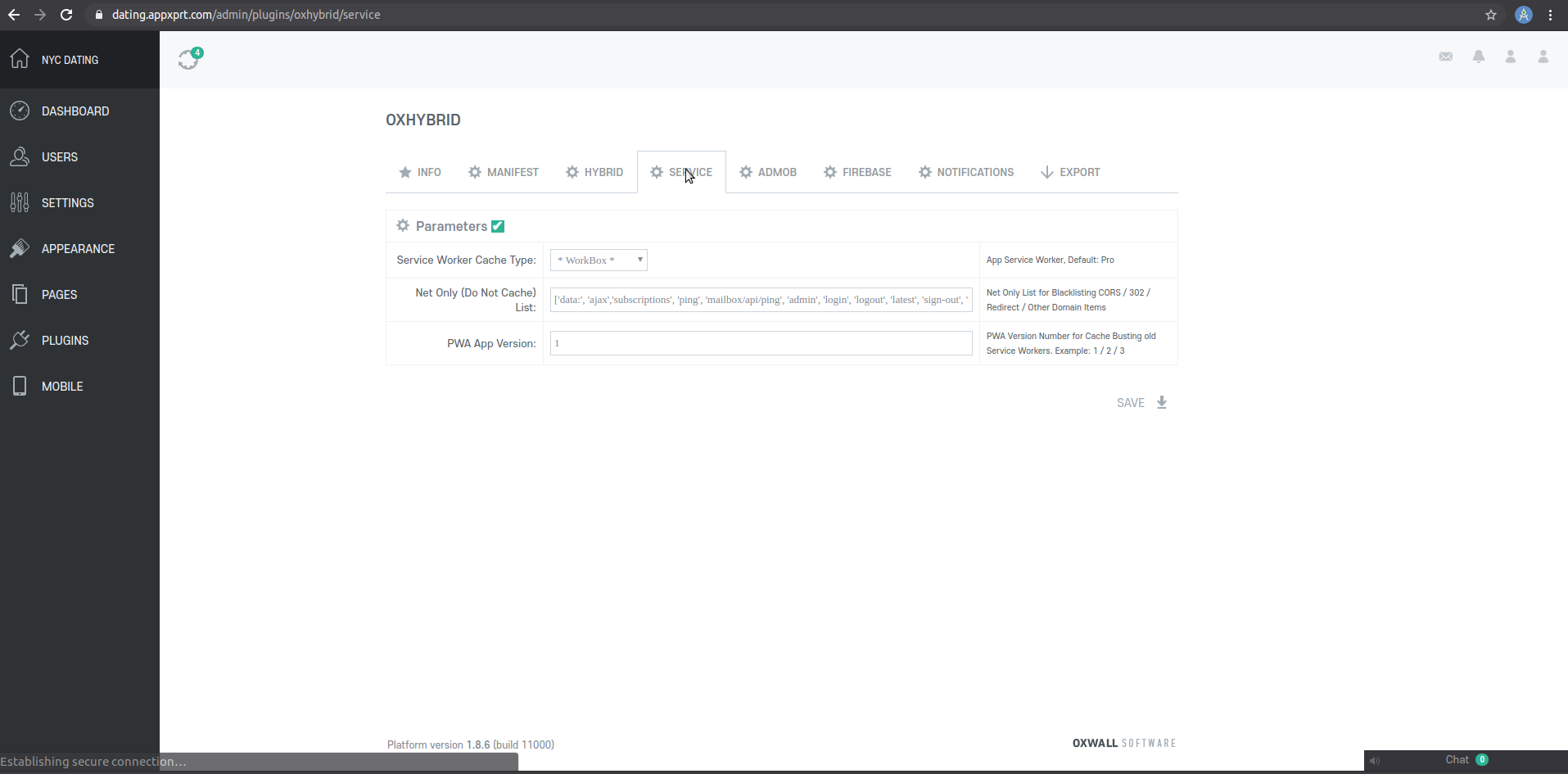1568x774 pixels.
Task: Open the Chrome profile avatar icon
Action: 1523,15
